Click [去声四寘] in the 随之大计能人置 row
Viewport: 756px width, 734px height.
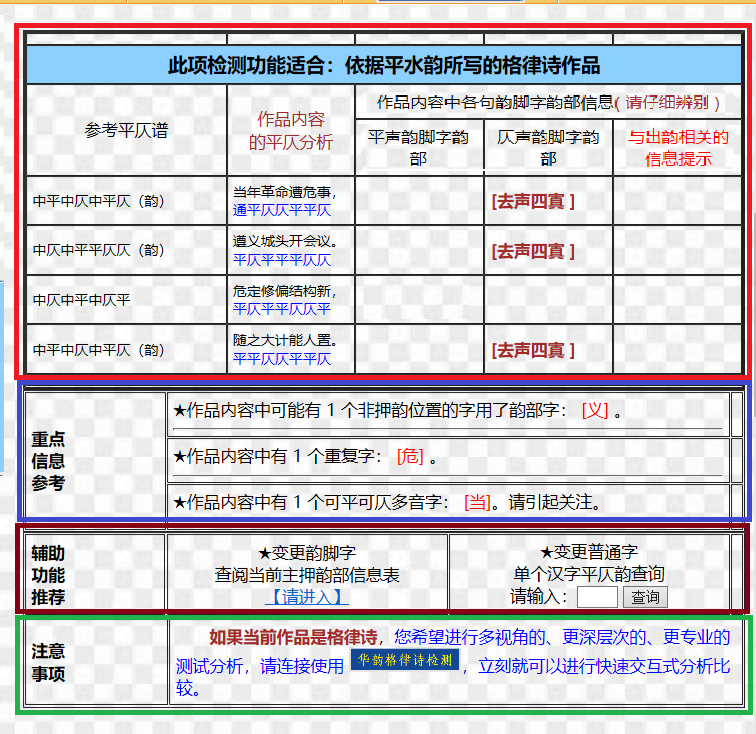533,350
